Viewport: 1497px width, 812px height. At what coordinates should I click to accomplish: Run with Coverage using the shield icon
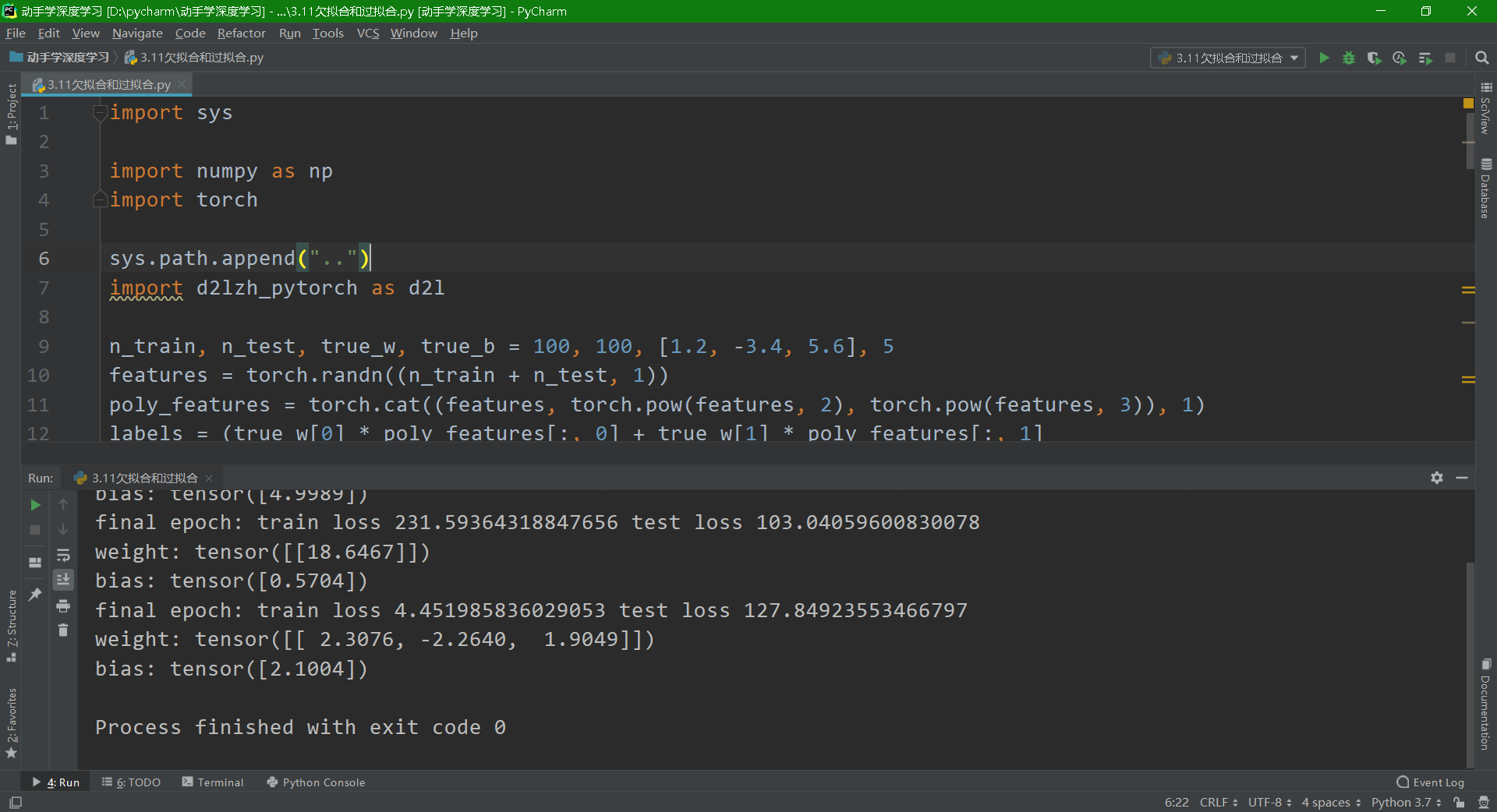(x=1375, y=58)
